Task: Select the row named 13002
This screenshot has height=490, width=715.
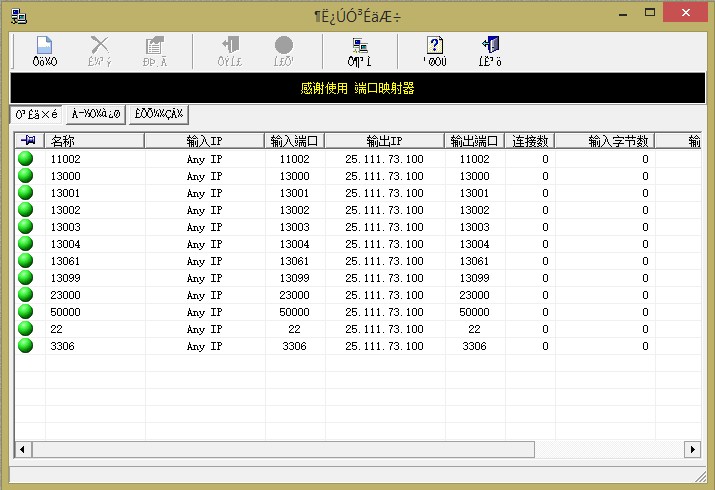Action: coord(358,210)
